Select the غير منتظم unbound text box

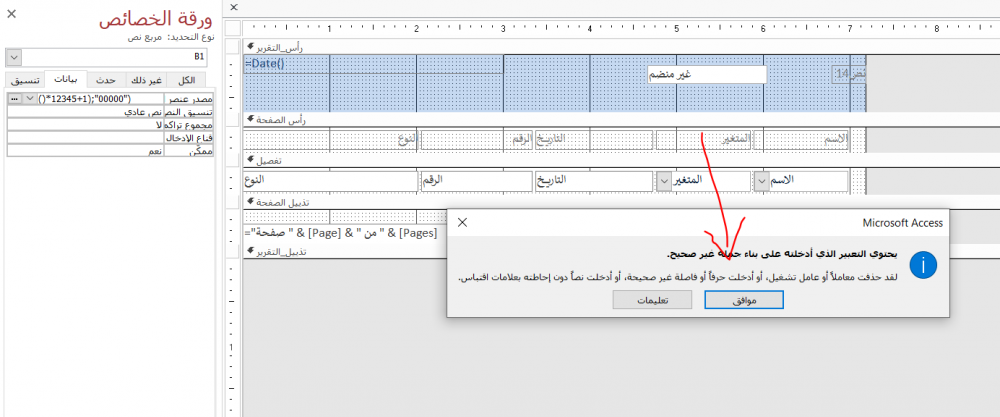pos(705,75)
